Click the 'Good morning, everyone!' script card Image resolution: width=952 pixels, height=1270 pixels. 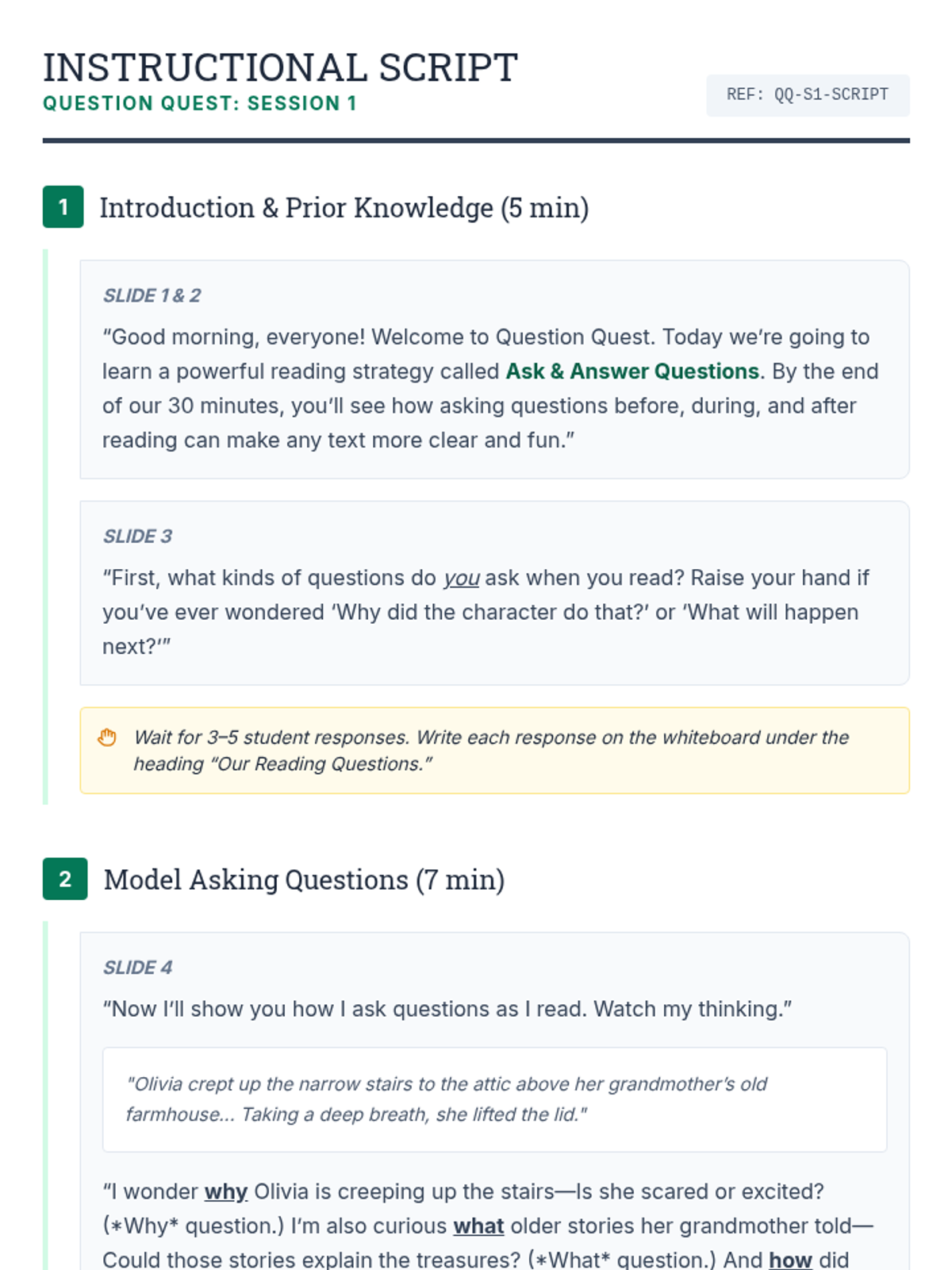(x=494, y=369)
